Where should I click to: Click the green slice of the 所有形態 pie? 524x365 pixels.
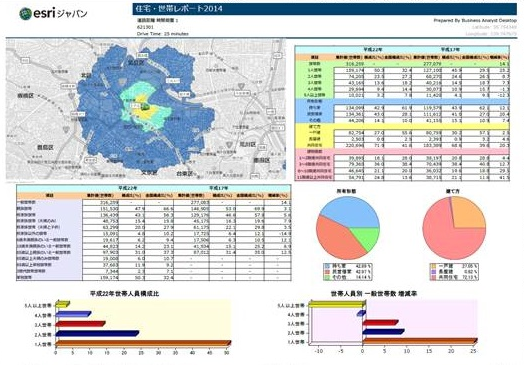[x=367, y=237]
